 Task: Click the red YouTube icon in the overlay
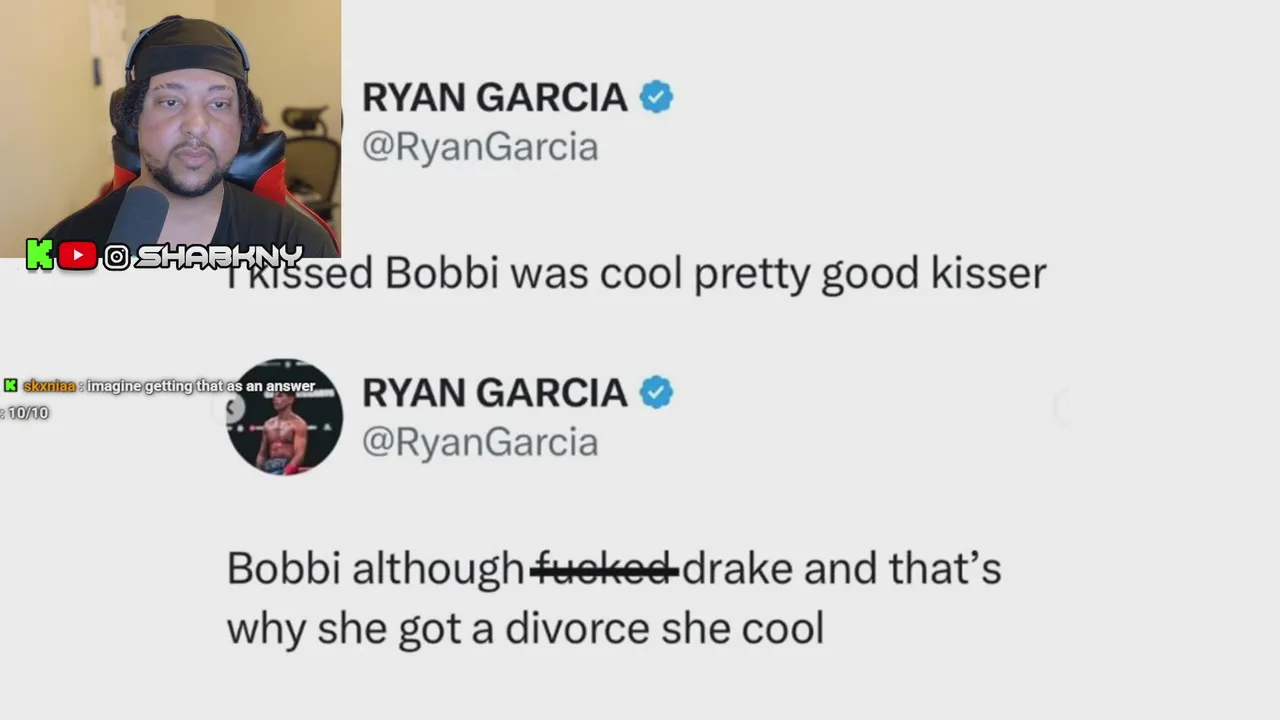pos(77,256)
